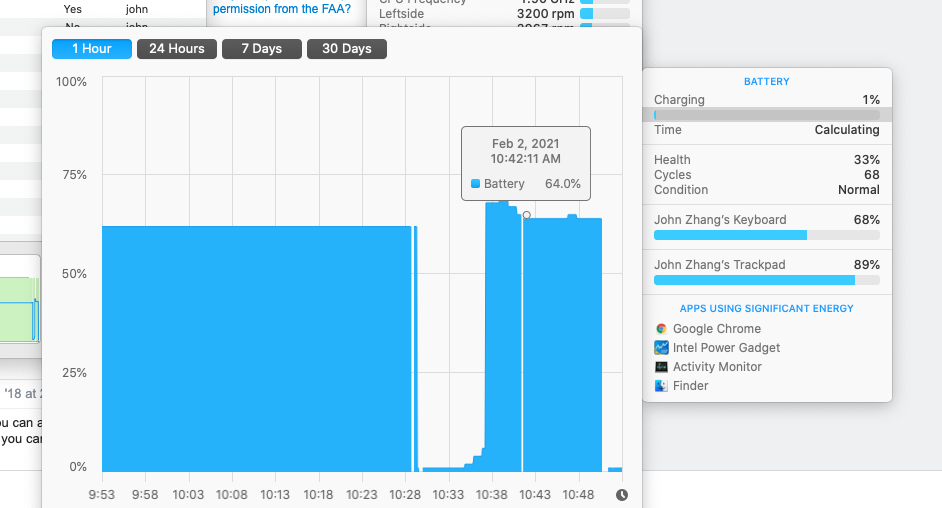942x508 pixels.
Task: Click the Calculating time value
Action: pos(847,130)
